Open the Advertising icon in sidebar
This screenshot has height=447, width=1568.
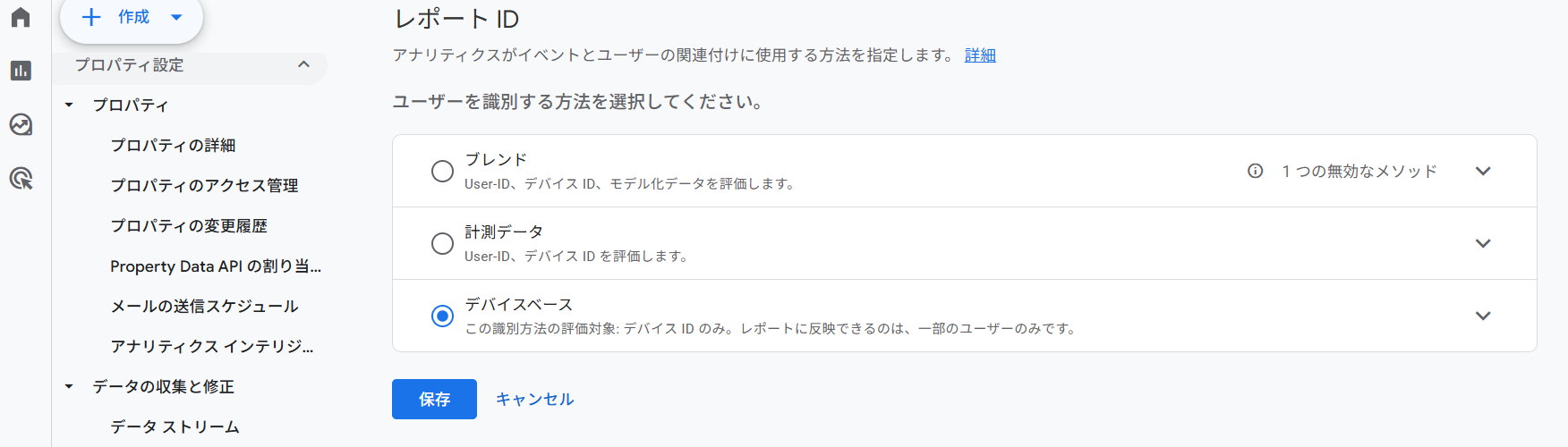(21, 178)
